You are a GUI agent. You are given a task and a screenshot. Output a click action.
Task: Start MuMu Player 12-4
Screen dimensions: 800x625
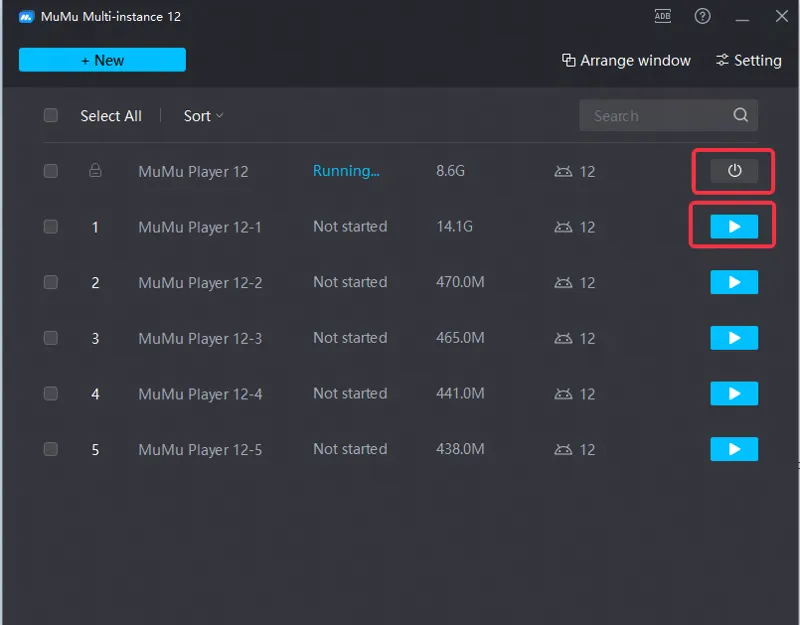click(734, 393)
